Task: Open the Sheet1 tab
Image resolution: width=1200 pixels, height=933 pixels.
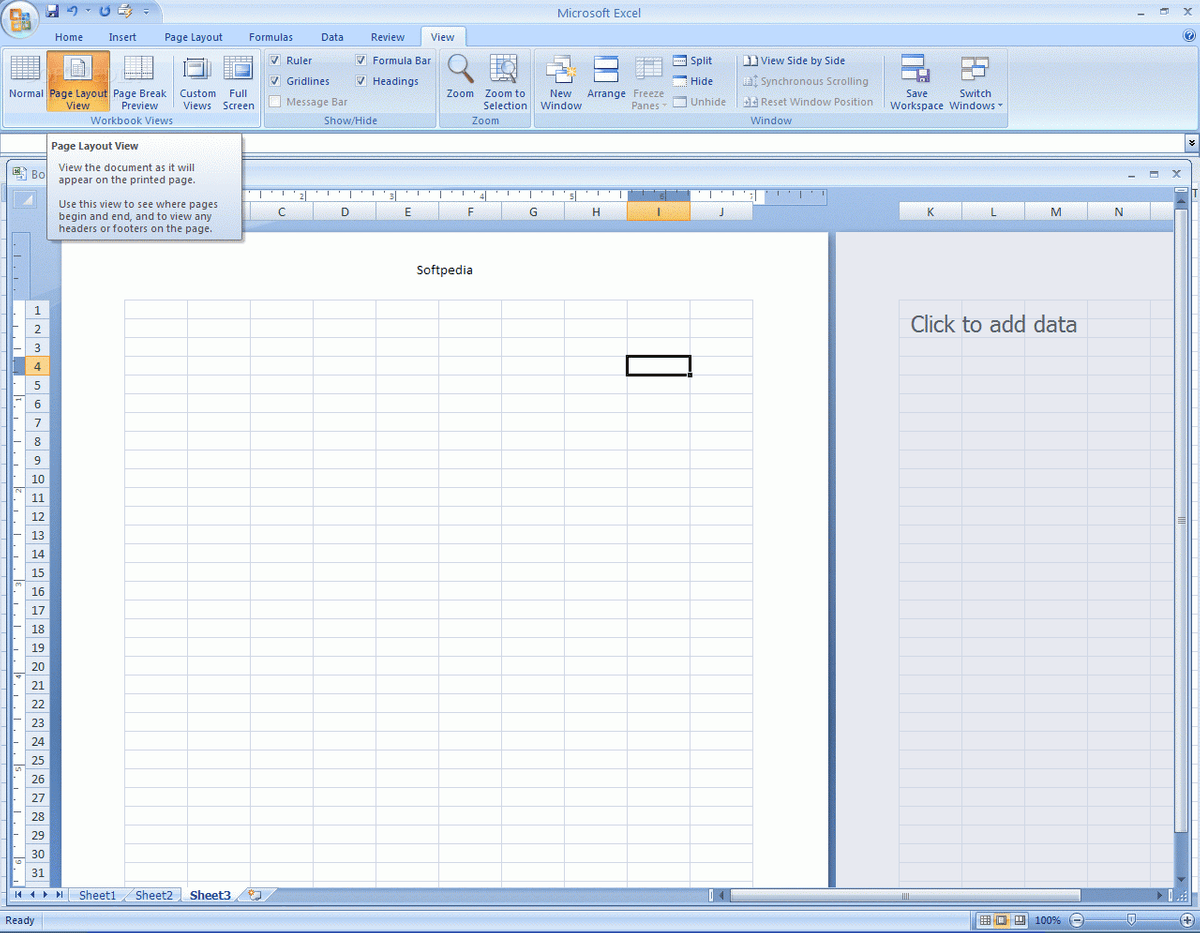Action: point(96,895)
